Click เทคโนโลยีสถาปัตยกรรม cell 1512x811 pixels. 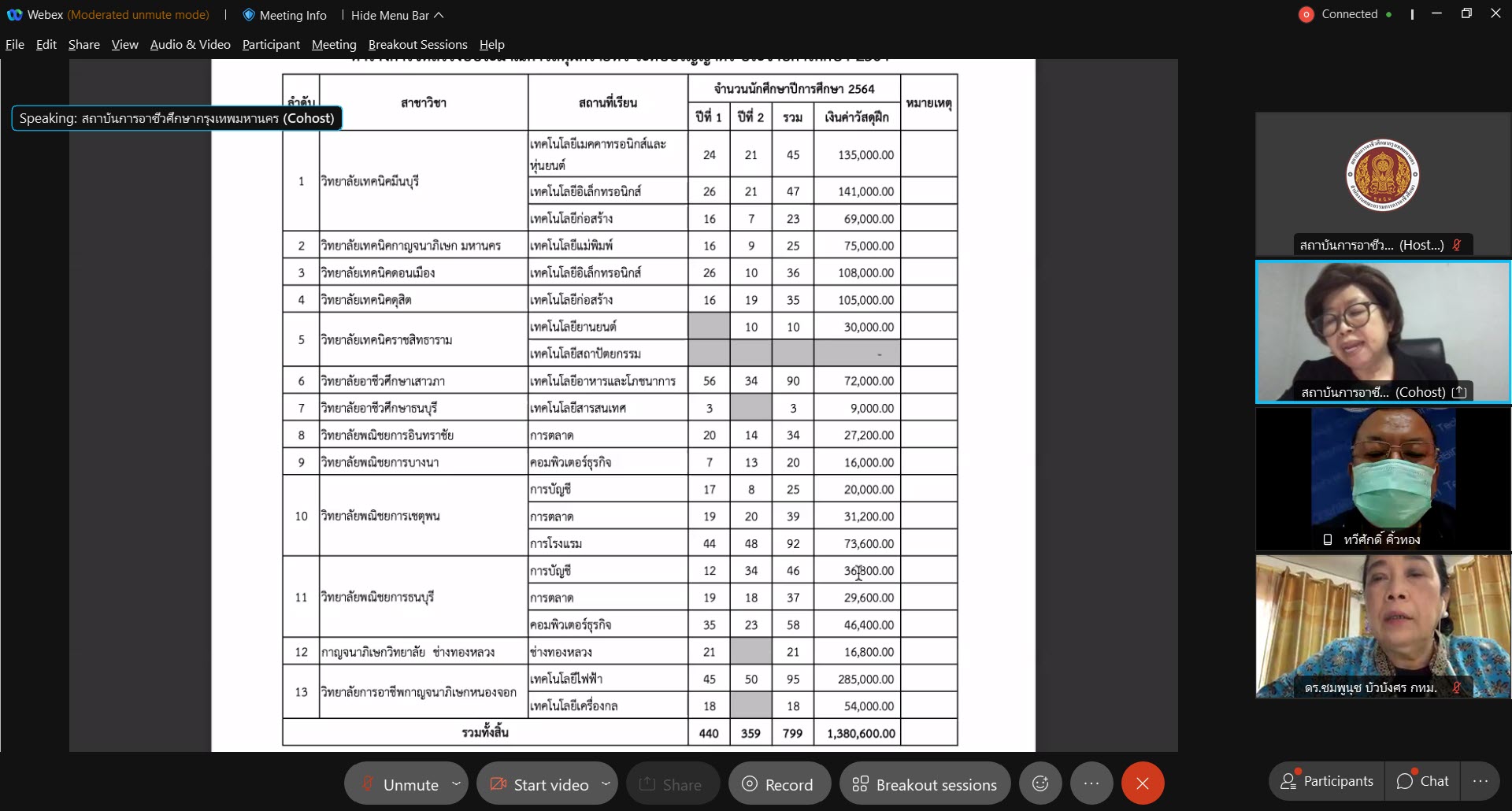tap(608, 354)
